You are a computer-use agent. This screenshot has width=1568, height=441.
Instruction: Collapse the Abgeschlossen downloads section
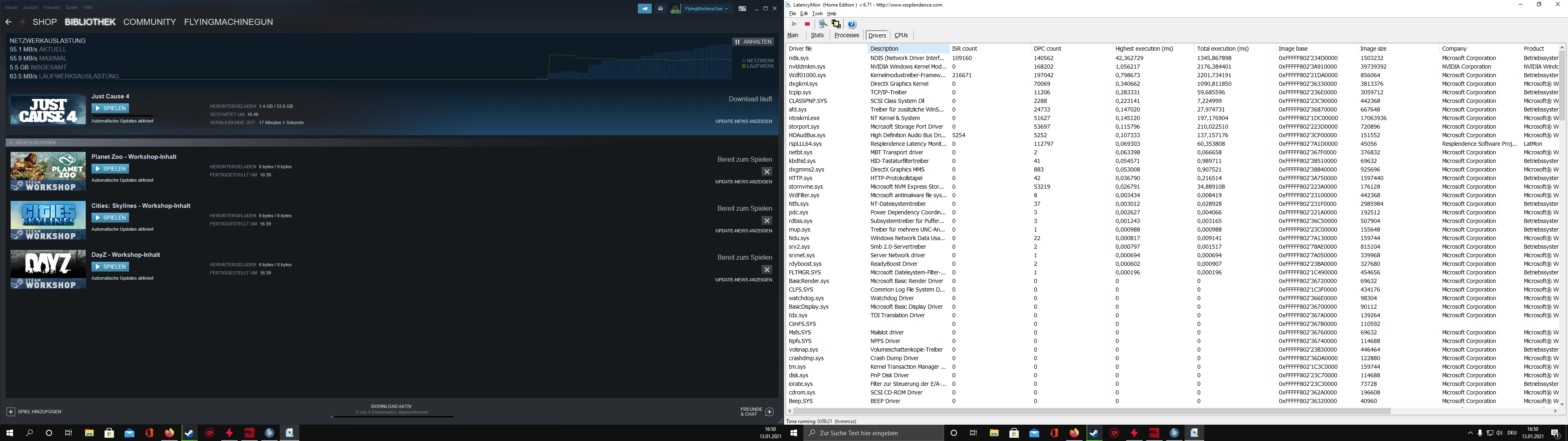[11, 143]
